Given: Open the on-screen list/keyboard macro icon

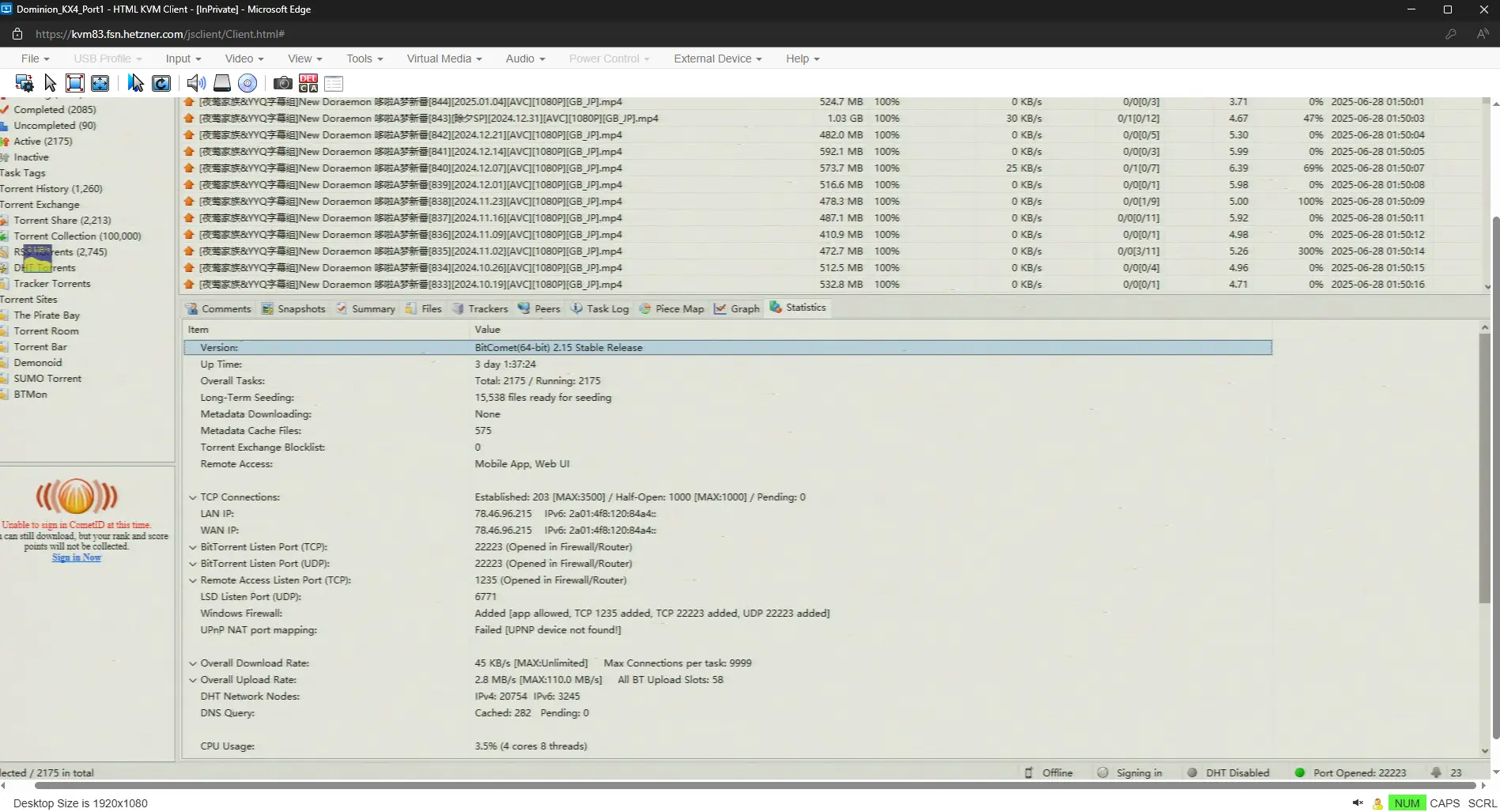Looking at the screenshot, I should pos(334,83).
